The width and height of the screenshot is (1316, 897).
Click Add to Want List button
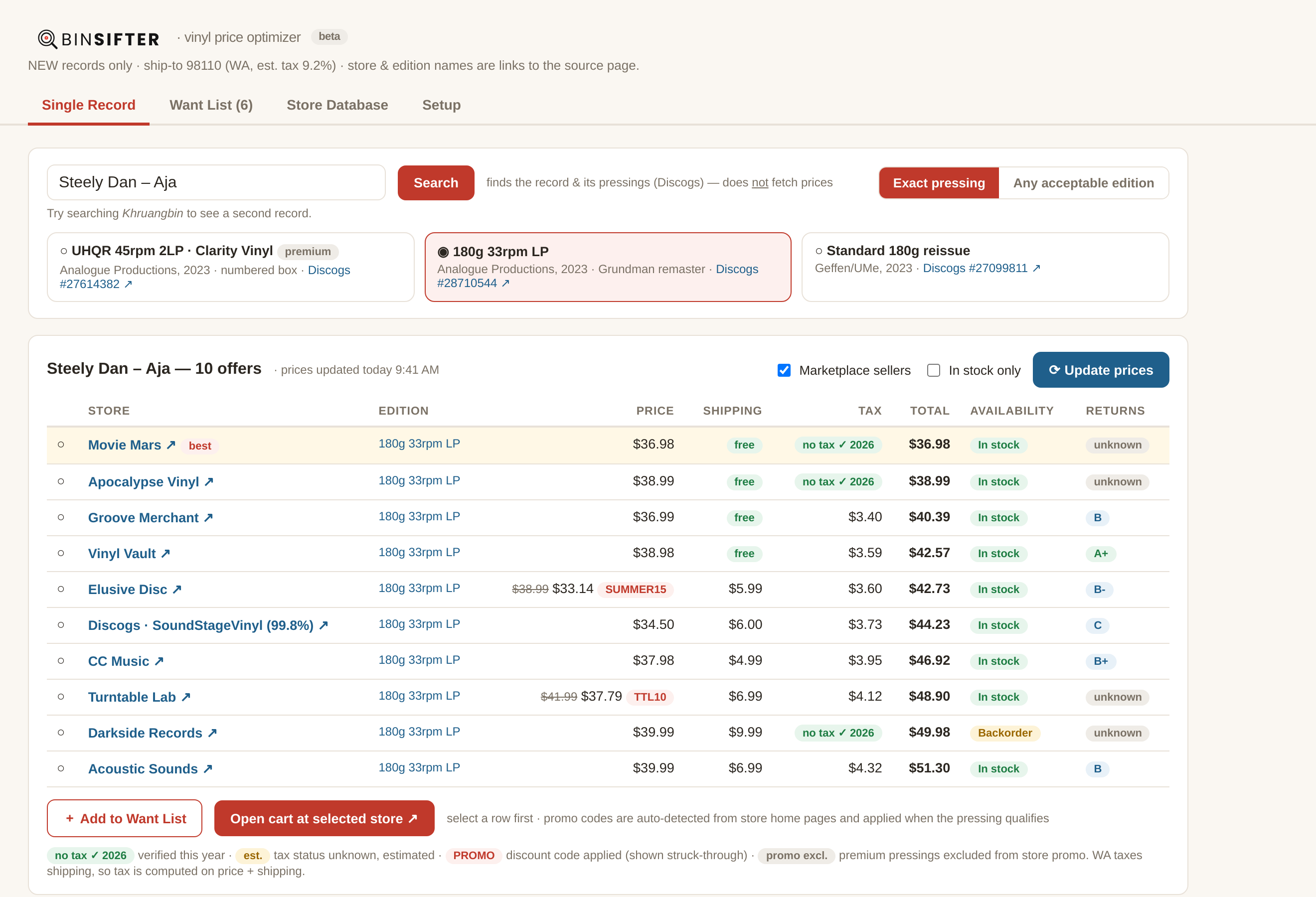coord(125,818)
